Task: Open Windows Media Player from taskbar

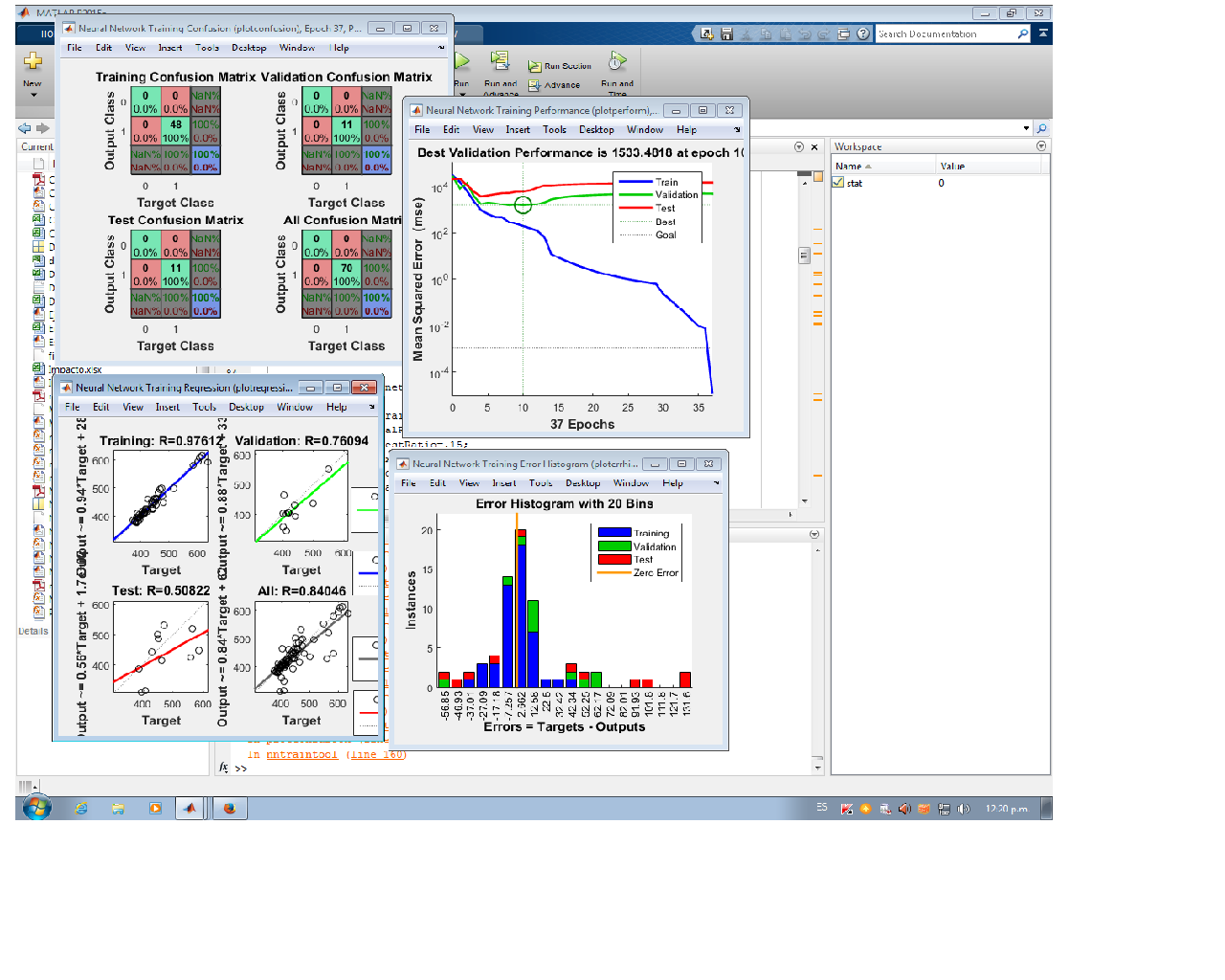Action: [x=155, y=808]
